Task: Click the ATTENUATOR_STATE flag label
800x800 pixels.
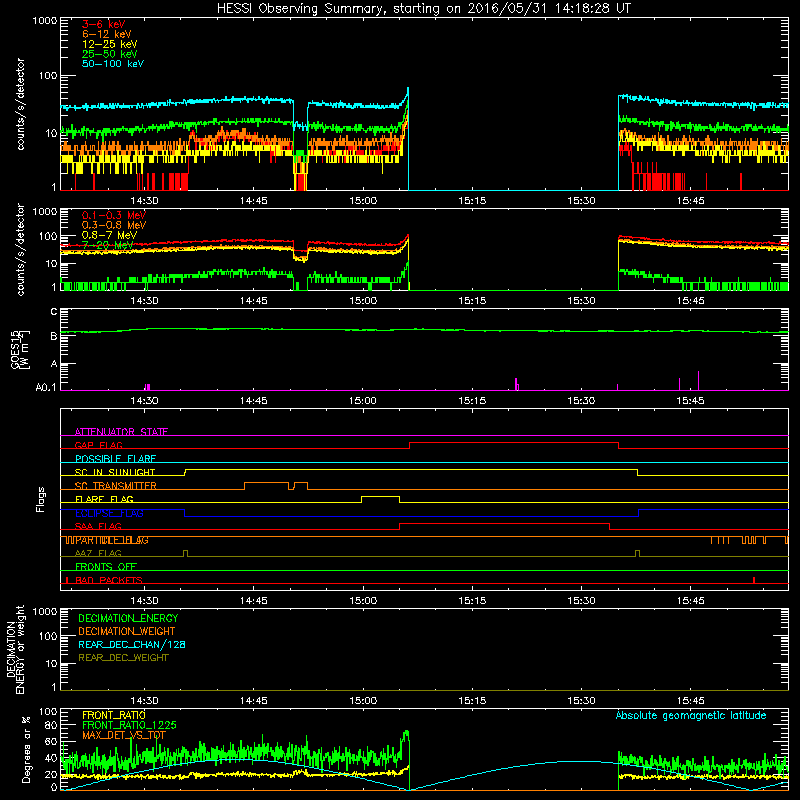Action: 121,432
